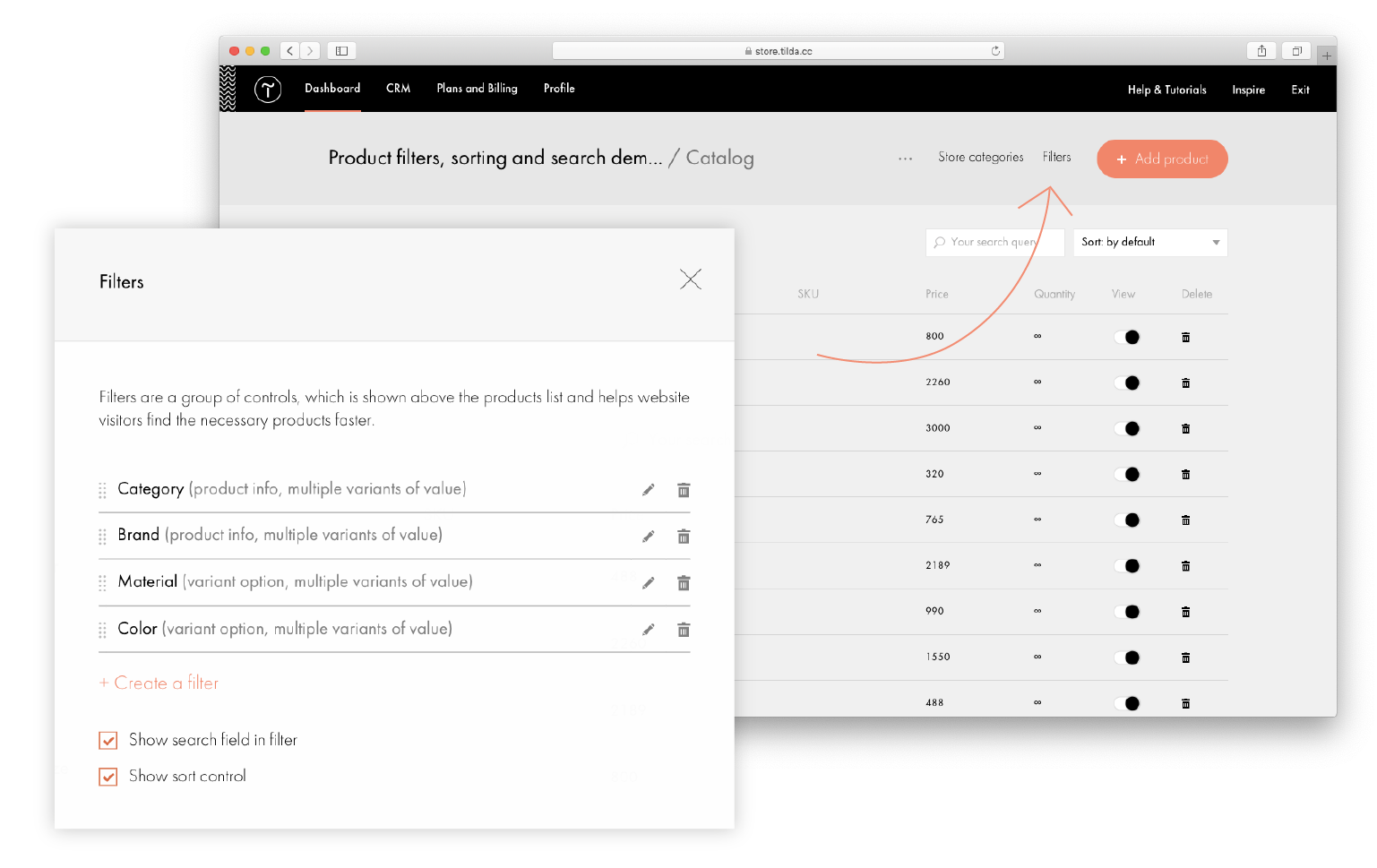Delete the Brand filter

pyautogui.click(x=684, y=537)
